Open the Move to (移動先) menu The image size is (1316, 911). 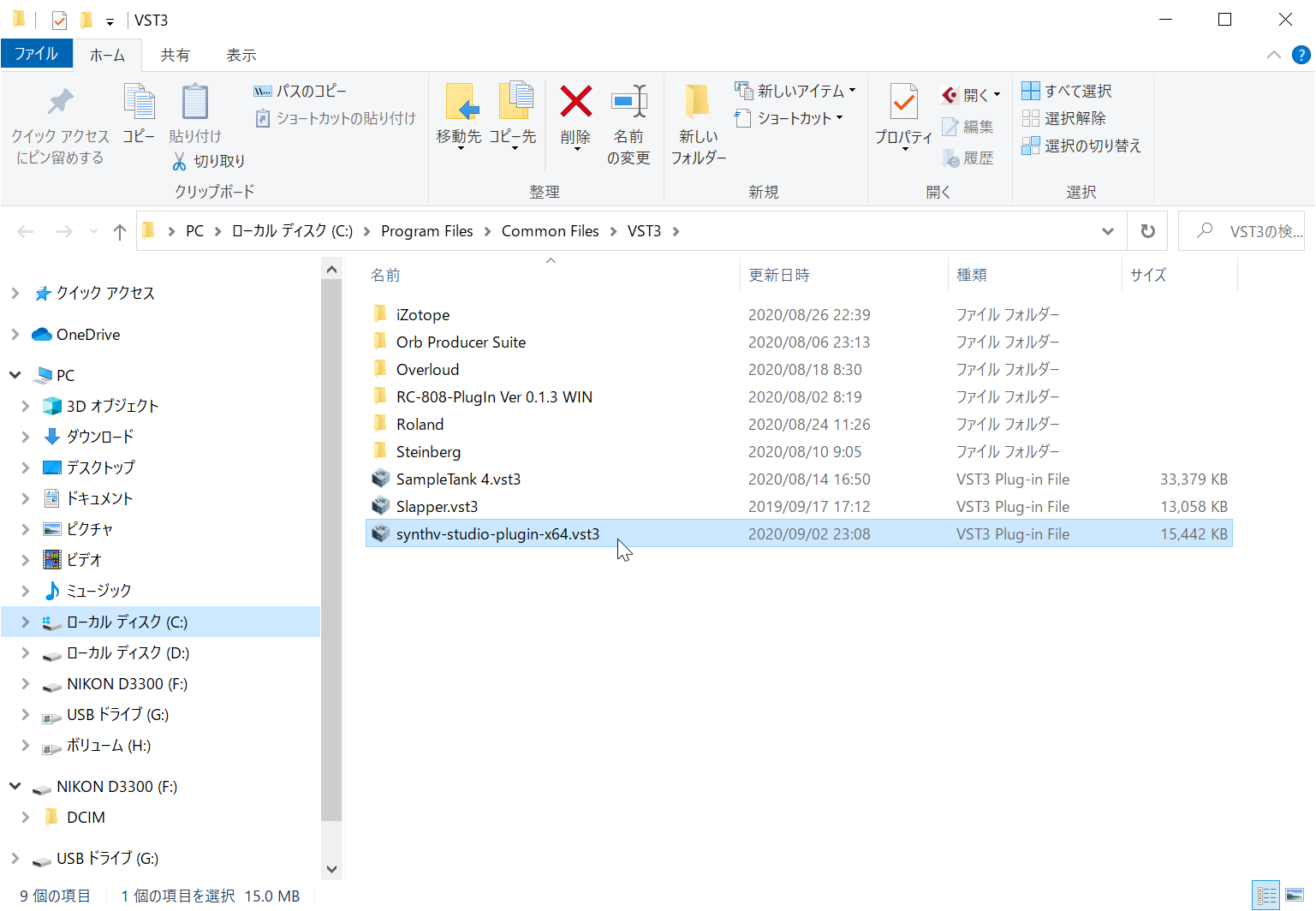pyautogui.click(x=459, y=117)
